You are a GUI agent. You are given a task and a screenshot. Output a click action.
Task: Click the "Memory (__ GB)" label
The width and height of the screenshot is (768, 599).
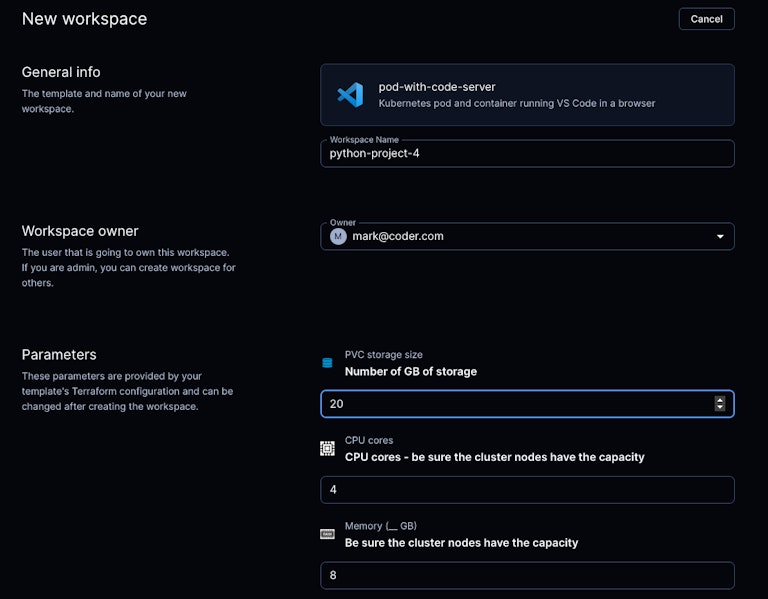pyautogui.click(x=381, y=526)
